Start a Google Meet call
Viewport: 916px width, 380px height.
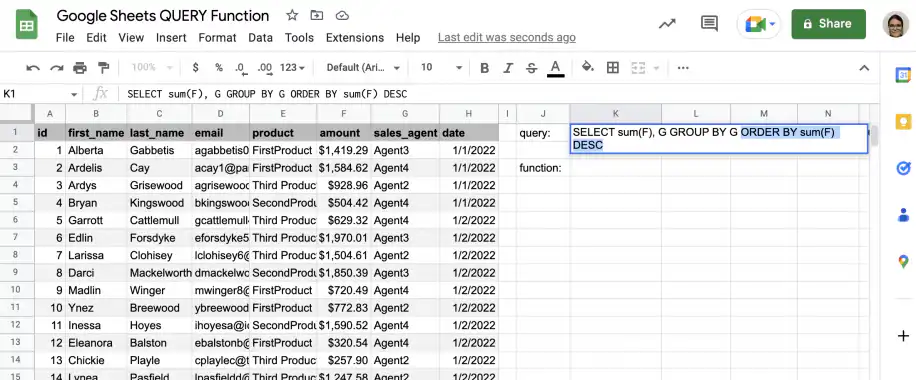point(754,24)
